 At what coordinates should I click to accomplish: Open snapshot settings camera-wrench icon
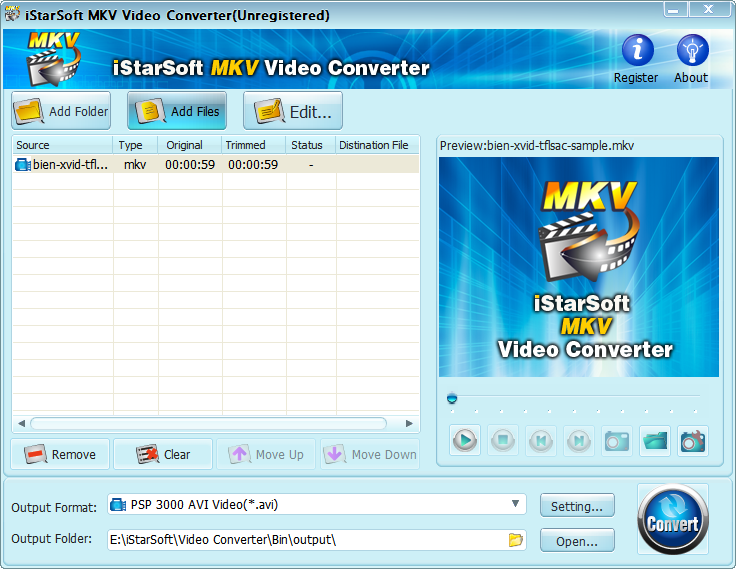(693, 440)
